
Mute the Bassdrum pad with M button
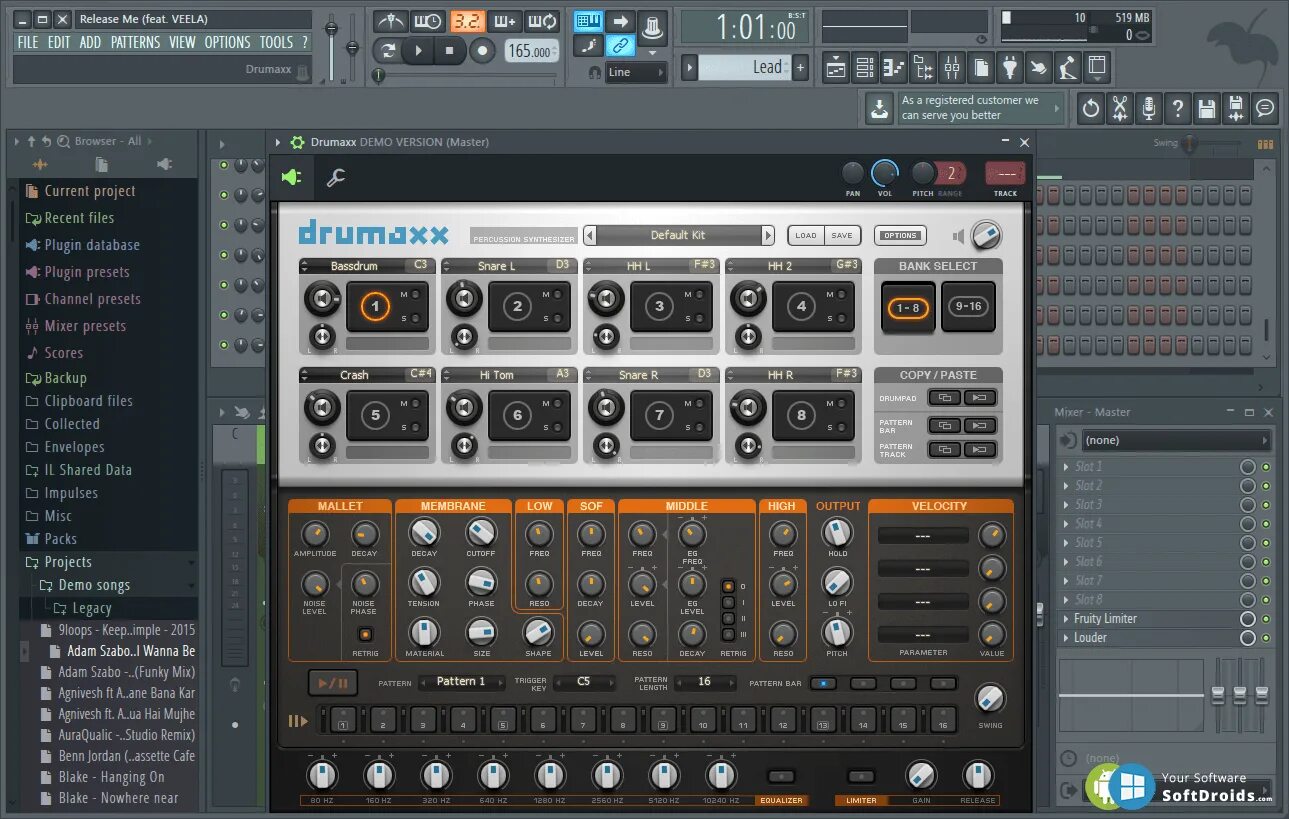(x=413, y=294)
